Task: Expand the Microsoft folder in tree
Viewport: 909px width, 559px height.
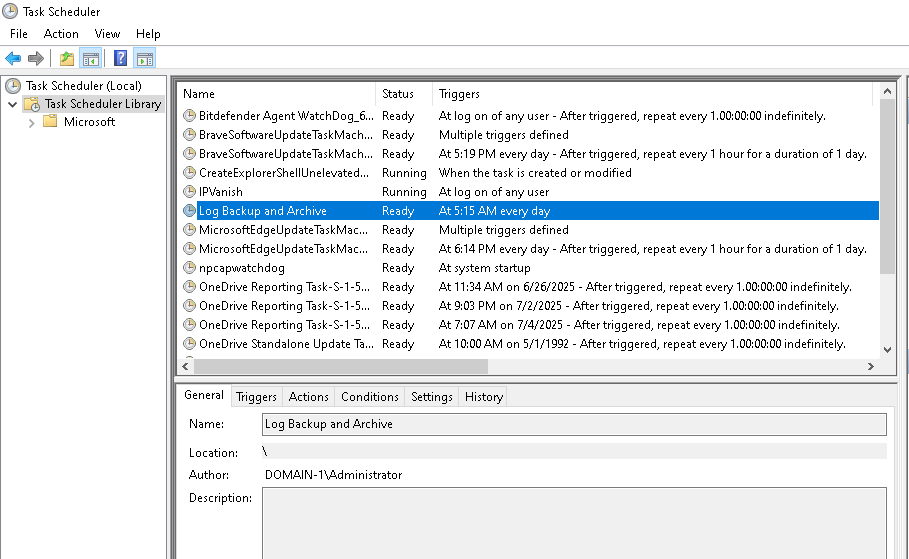Action: pos(32,122)
